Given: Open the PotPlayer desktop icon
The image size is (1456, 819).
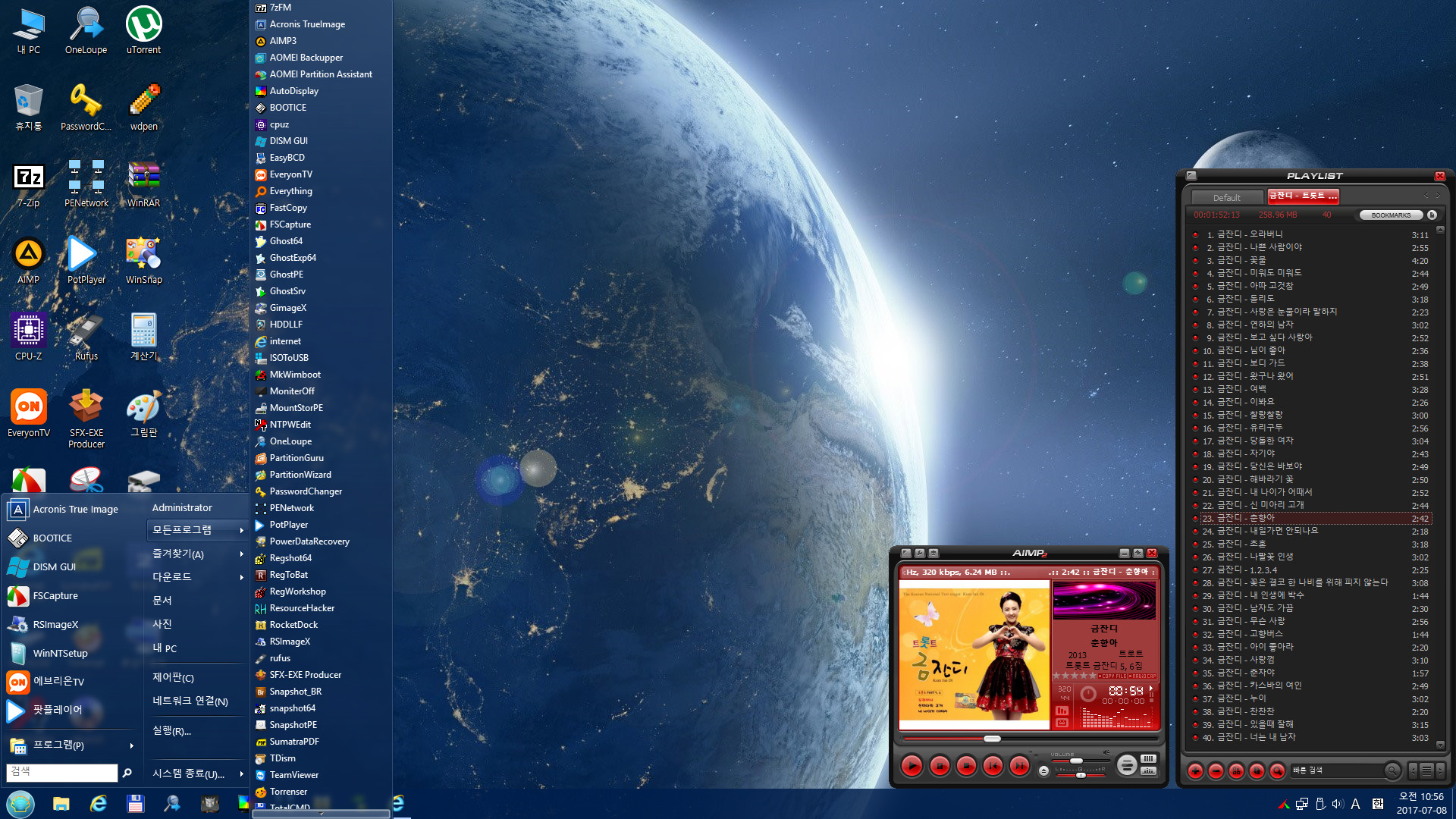Looking at the screenshot, I should (x=86, y=260).
